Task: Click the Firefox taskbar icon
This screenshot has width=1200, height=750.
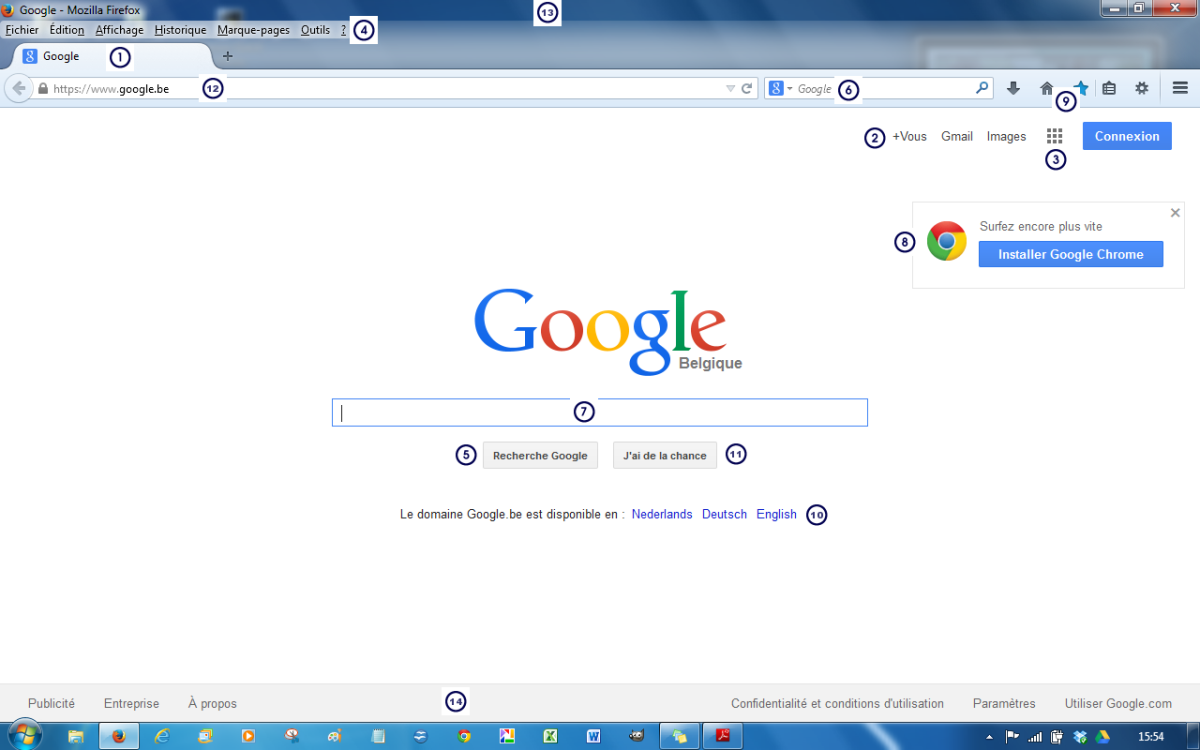Action: pyautogui.click(x=119, y=736)
